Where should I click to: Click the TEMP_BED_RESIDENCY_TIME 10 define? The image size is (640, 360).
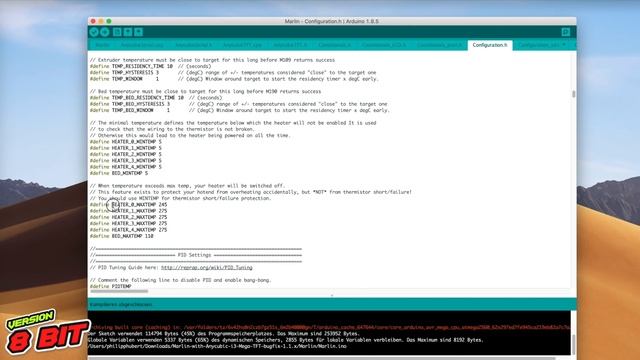coord(137,98)
